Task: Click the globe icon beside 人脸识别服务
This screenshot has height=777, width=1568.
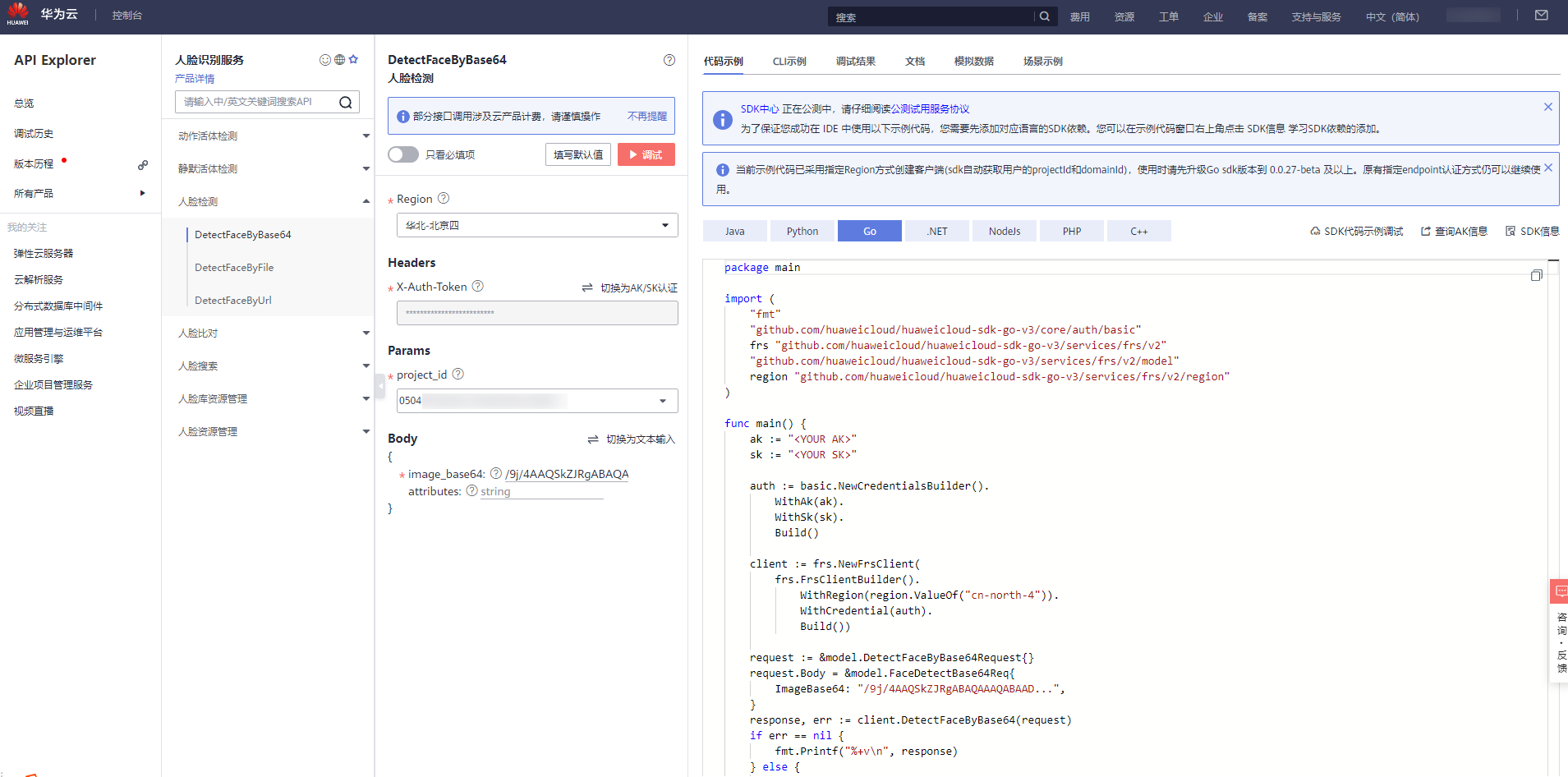Action: [x=339, y=60]
